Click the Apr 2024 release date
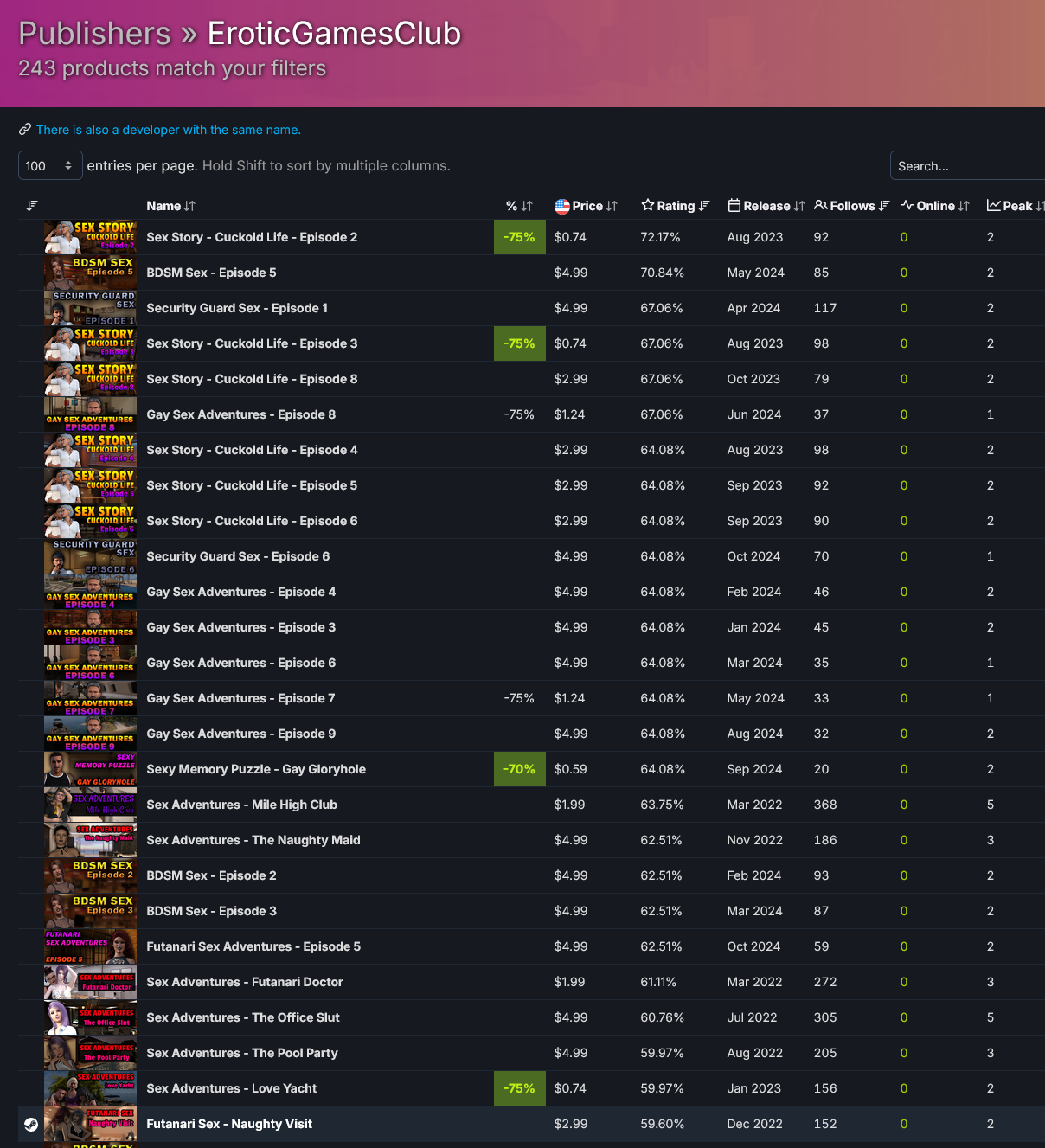1045x1148 pixels. click(753, 308)
